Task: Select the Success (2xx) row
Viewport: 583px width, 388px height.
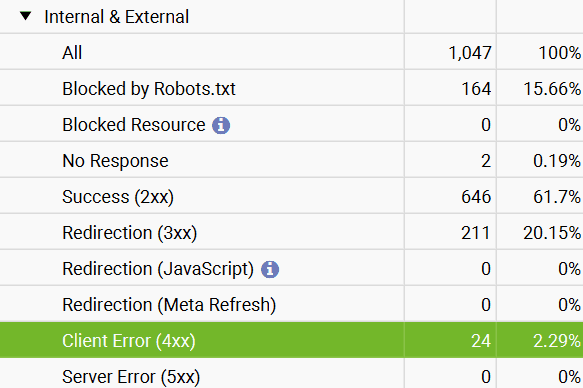Action: coord(292,197)
